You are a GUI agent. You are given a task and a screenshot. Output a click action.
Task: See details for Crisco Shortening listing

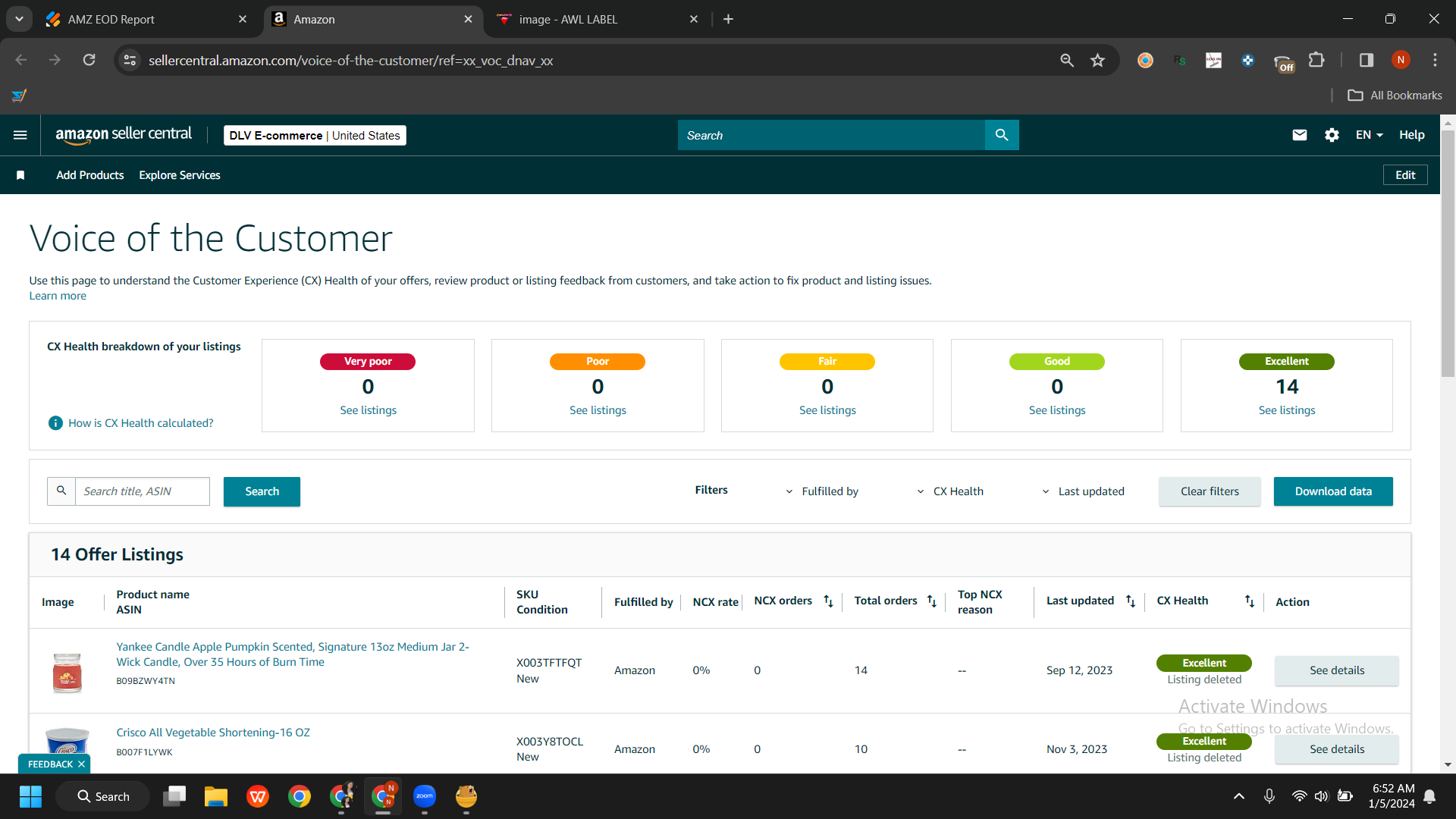(1337, 749)
